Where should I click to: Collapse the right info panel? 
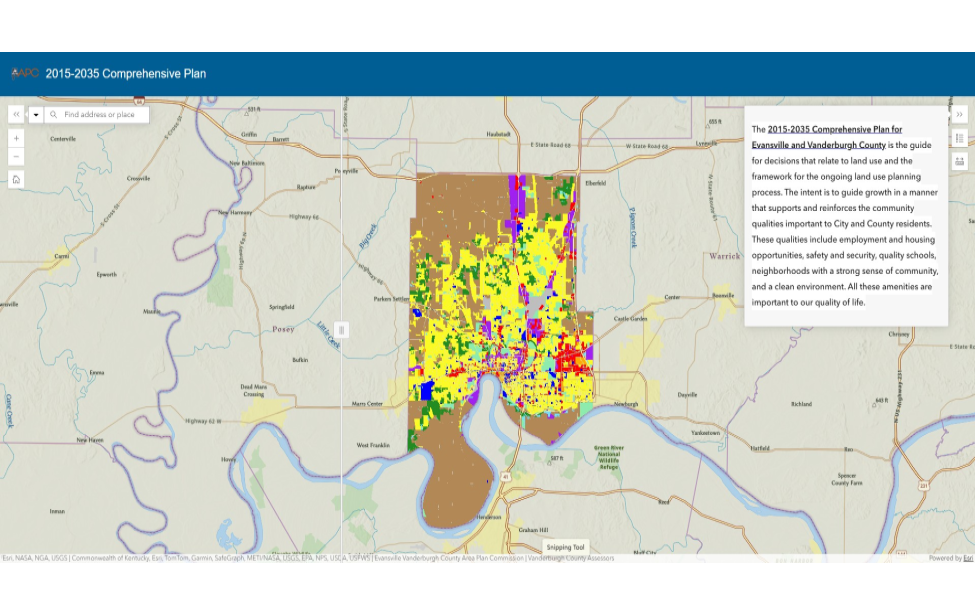959,115
